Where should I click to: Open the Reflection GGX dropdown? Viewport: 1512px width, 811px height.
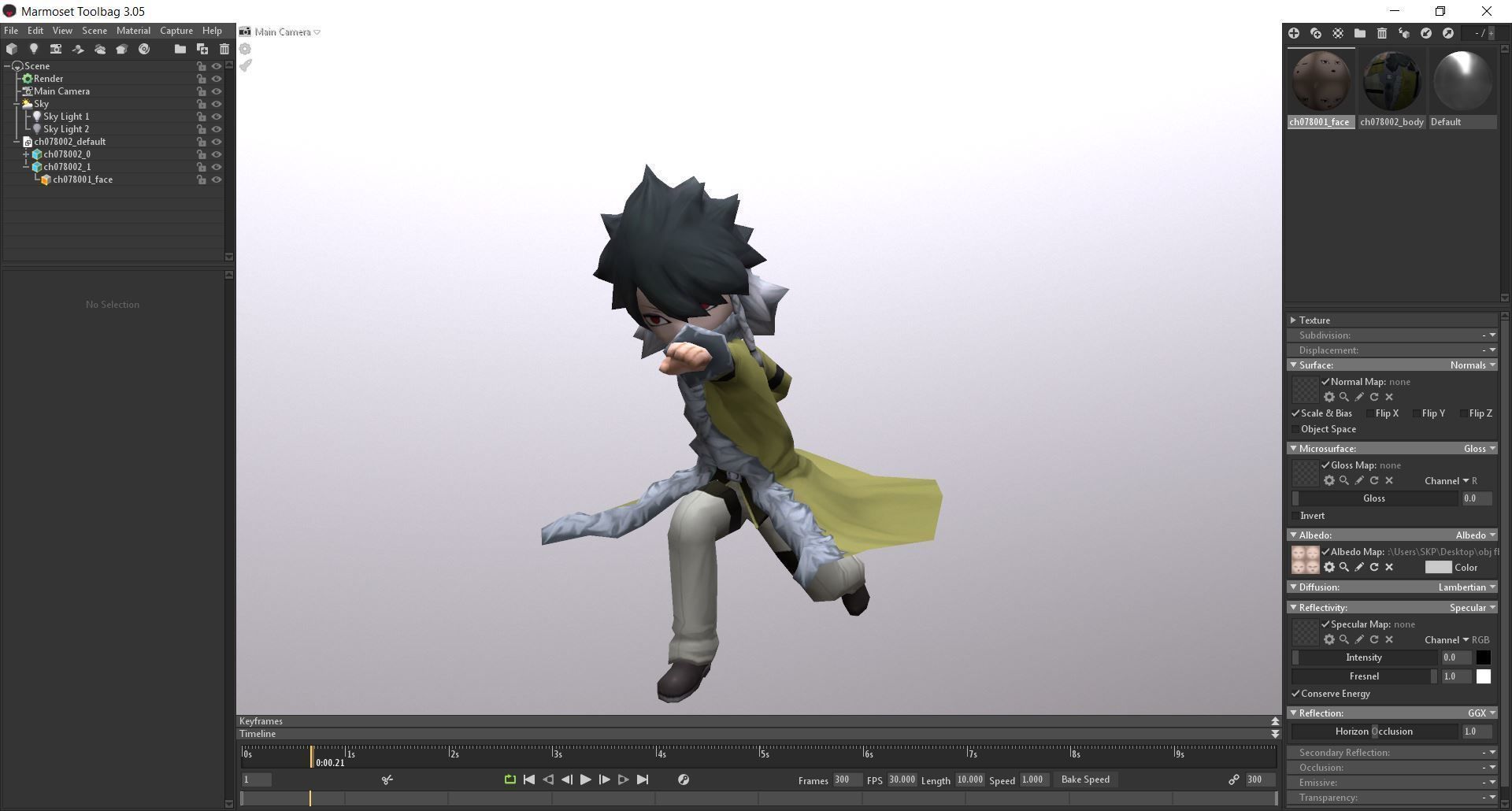(x=1481, y=713)
